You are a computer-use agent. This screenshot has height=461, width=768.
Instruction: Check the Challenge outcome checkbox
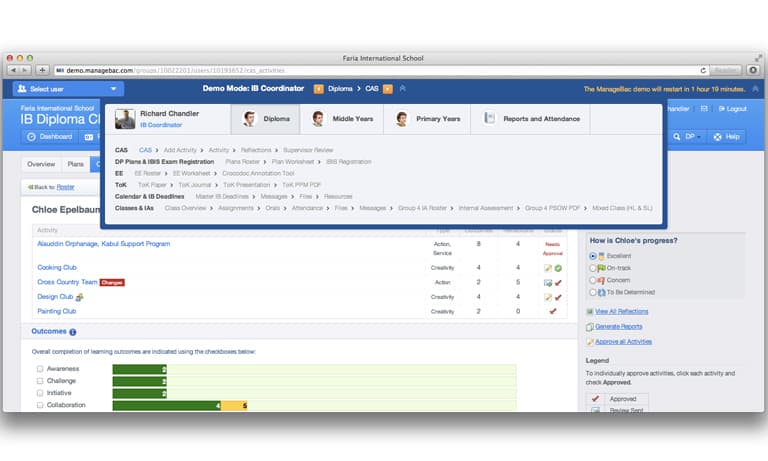(x=40, y=381)
